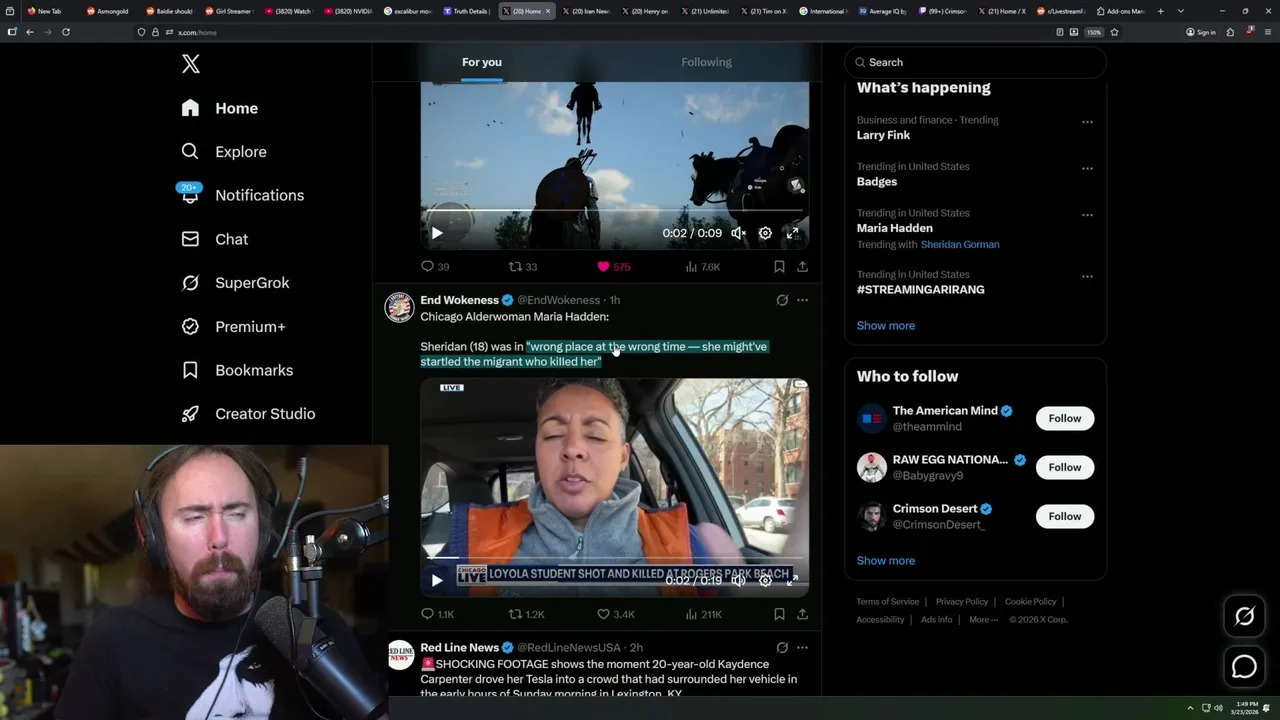Viewport: 1280px width, 720px height.
Task: Open the Sheridan Gorman trending link
Action: pyautogui.click(x=960, y=244)
